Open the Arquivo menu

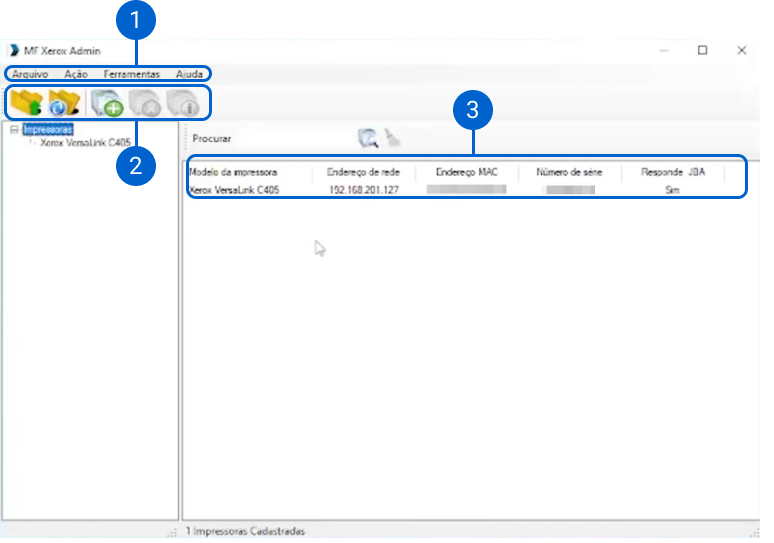click(x=30, y=74)
